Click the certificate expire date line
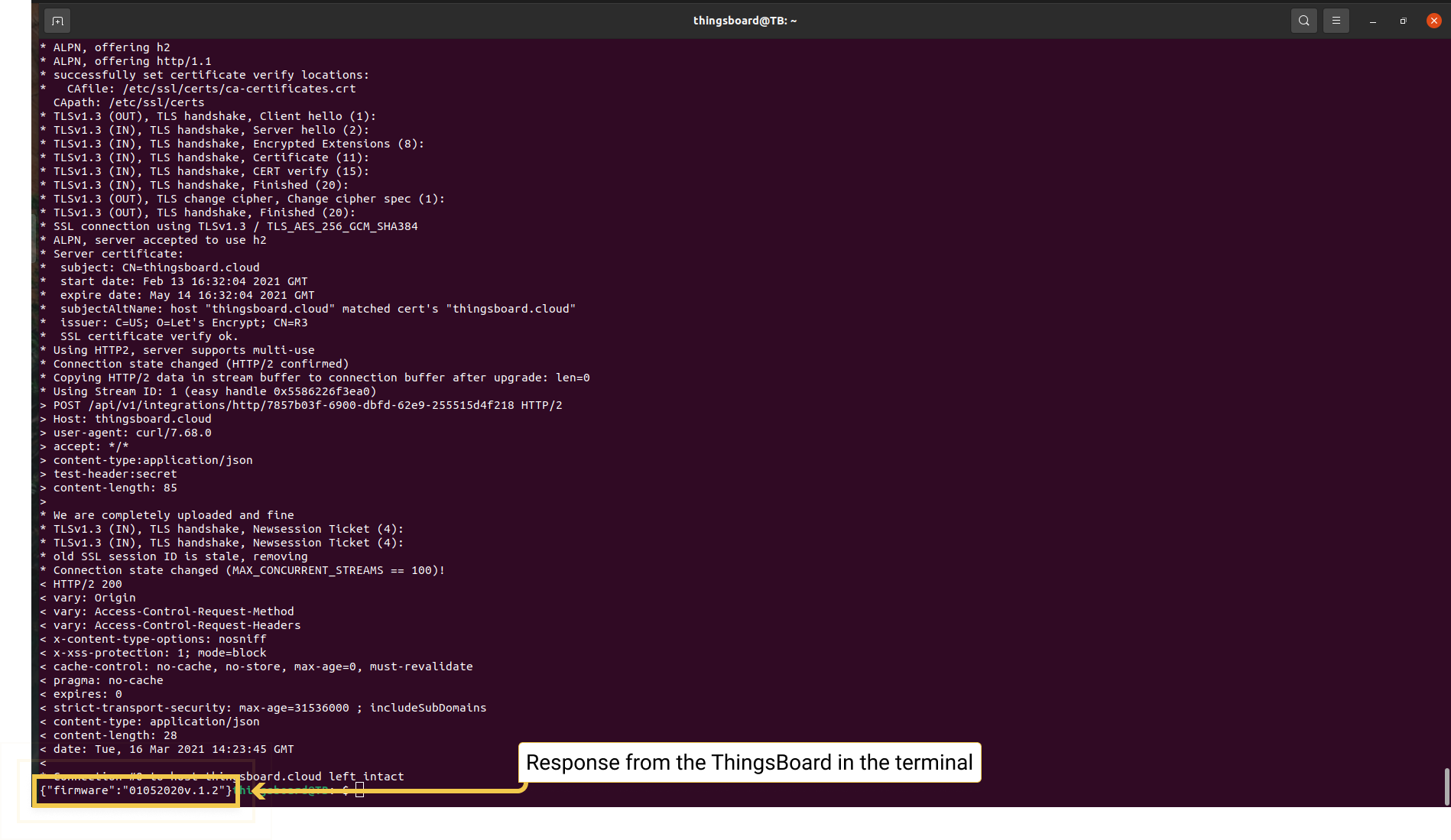 pyautogui.click(x=177, y=295)
